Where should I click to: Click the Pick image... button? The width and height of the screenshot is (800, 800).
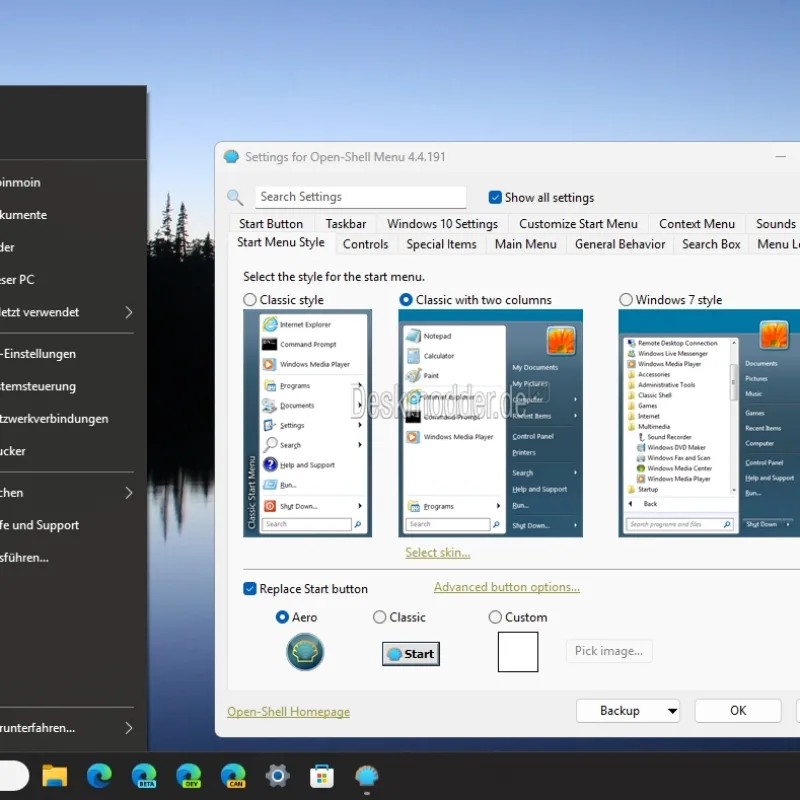(609, 651)
